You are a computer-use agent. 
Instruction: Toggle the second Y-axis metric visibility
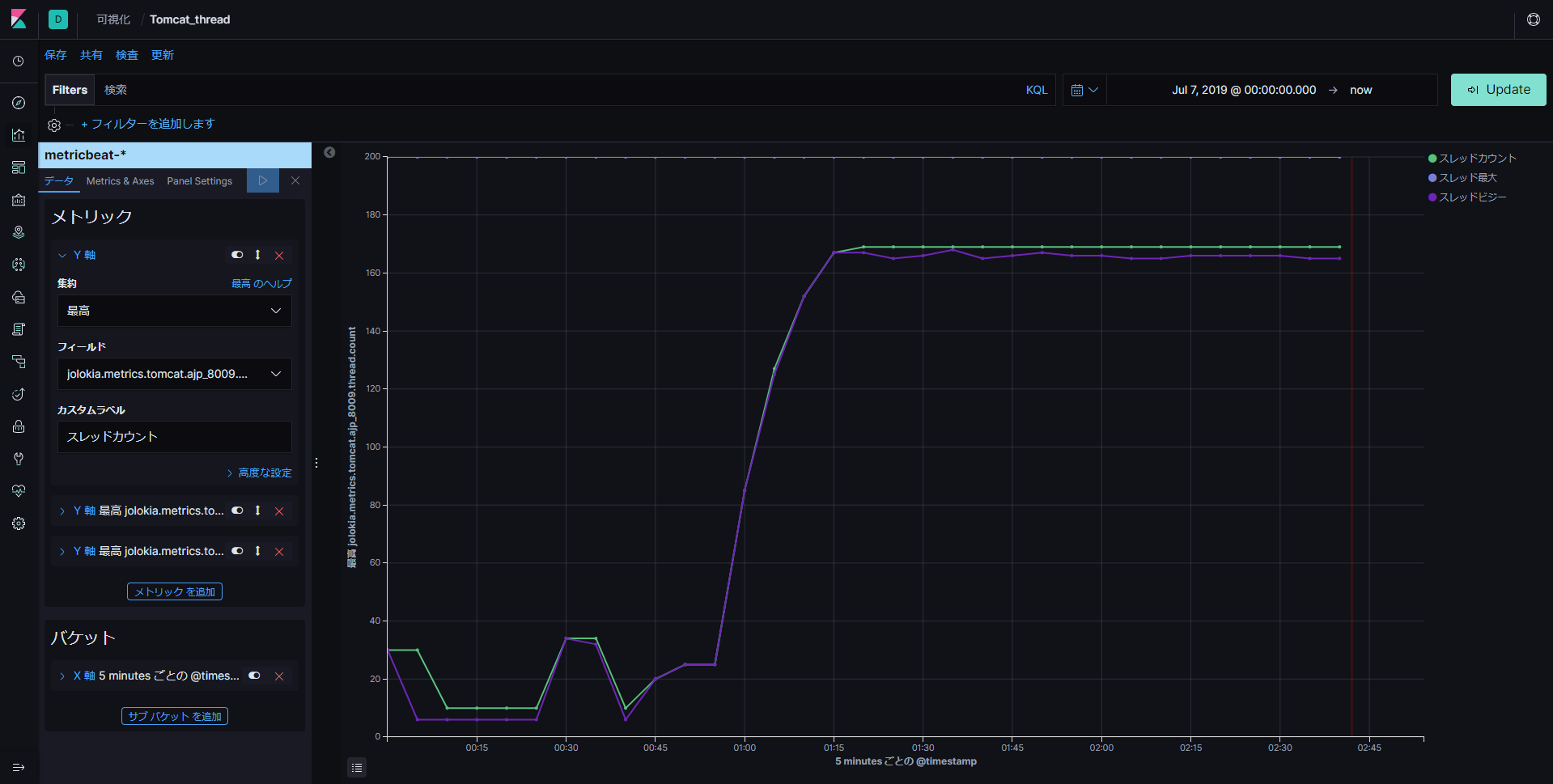[x=237, y=511]
